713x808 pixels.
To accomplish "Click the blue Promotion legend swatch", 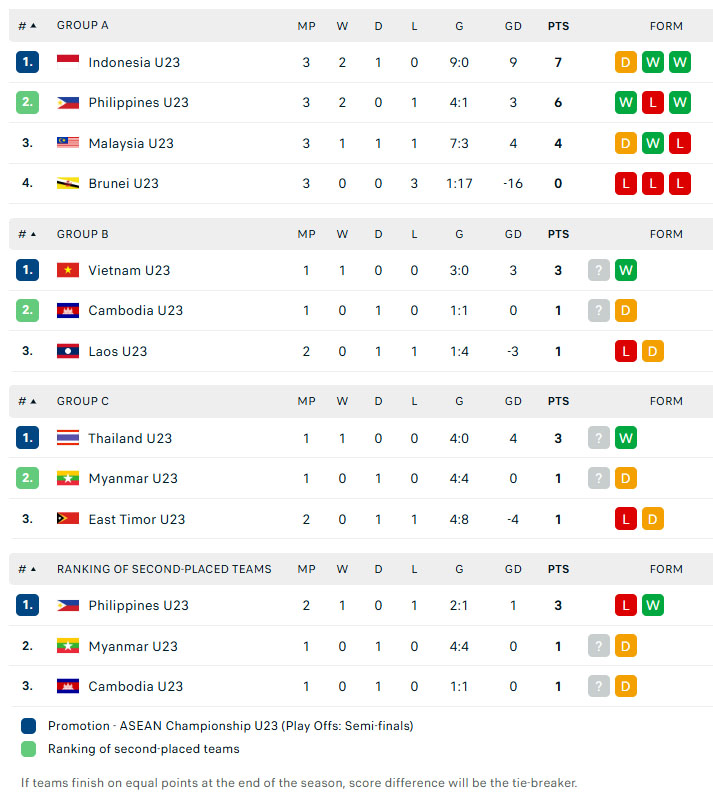I will pyautogui.click(x=28, y=726).
